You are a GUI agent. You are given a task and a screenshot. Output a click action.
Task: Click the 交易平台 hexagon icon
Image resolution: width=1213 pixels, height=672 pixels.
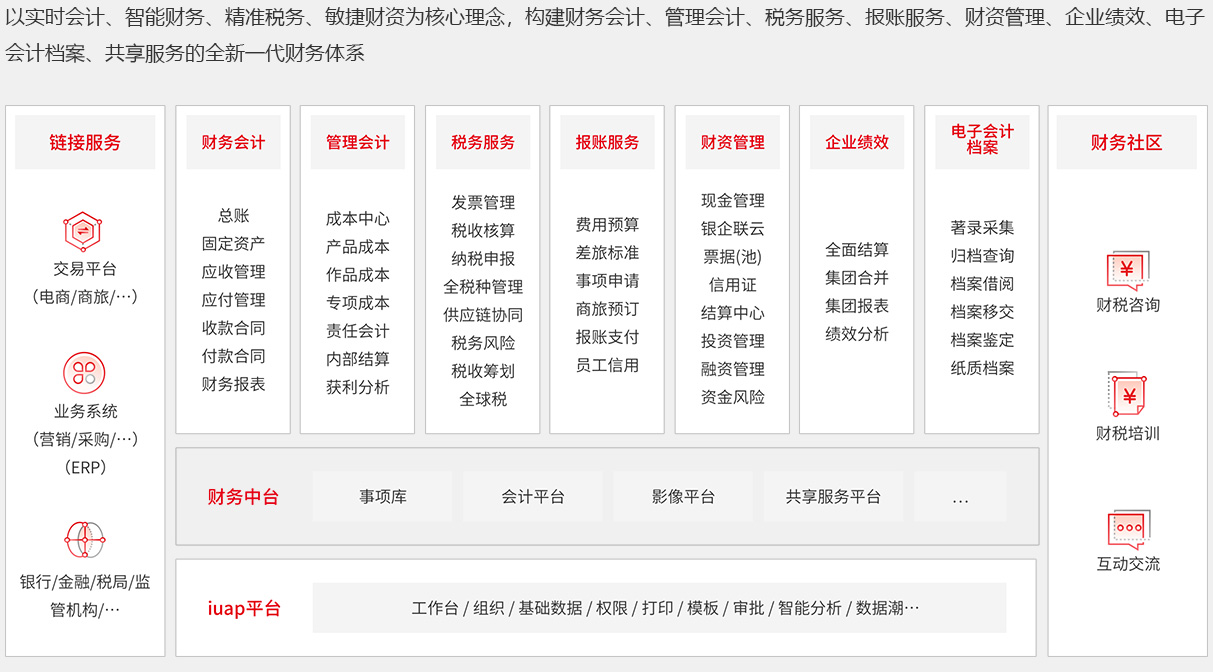(84, 231)
